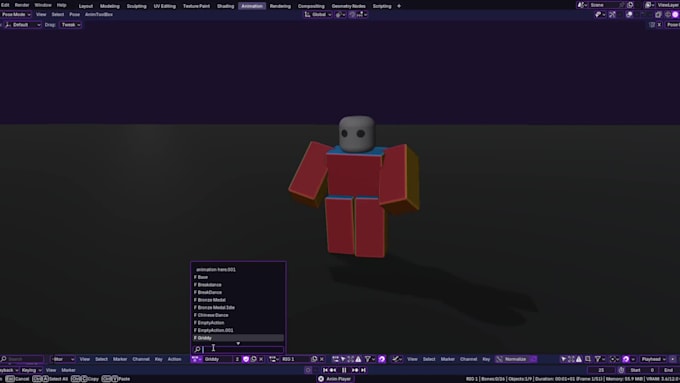Toggle Only Show Errors warning icon in dope sheet
This screenshot has width=680, height=383.
point(358,359)
